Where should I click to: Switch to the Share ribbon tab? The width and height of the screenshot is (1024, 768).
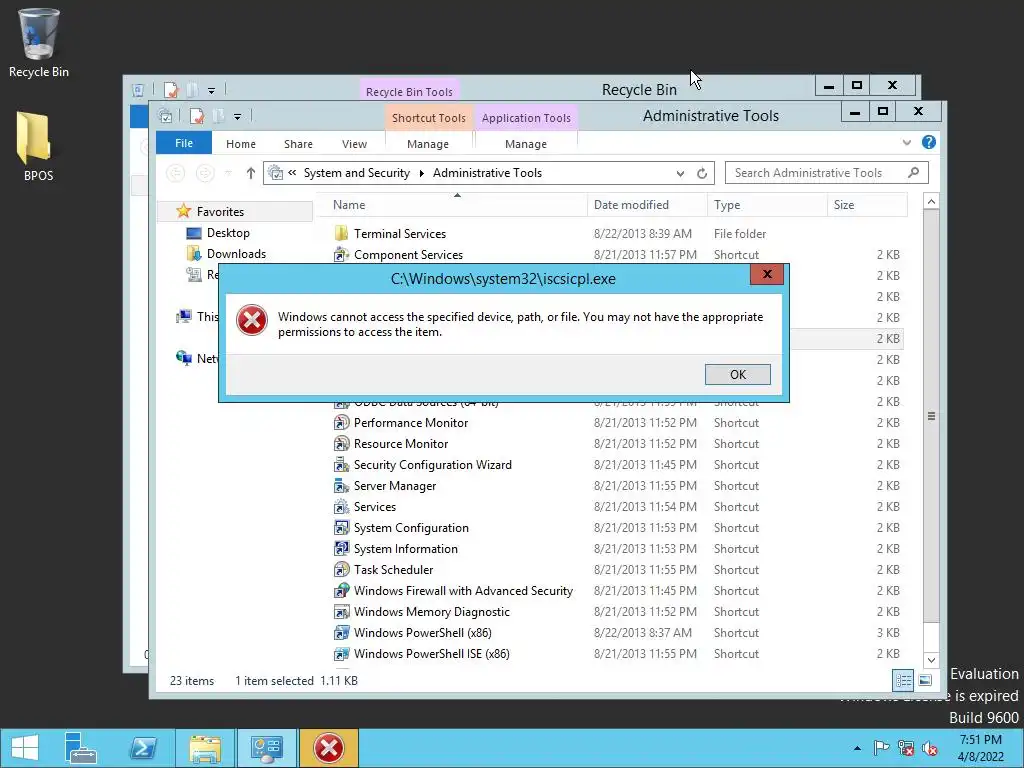click(x=298, y=144)
